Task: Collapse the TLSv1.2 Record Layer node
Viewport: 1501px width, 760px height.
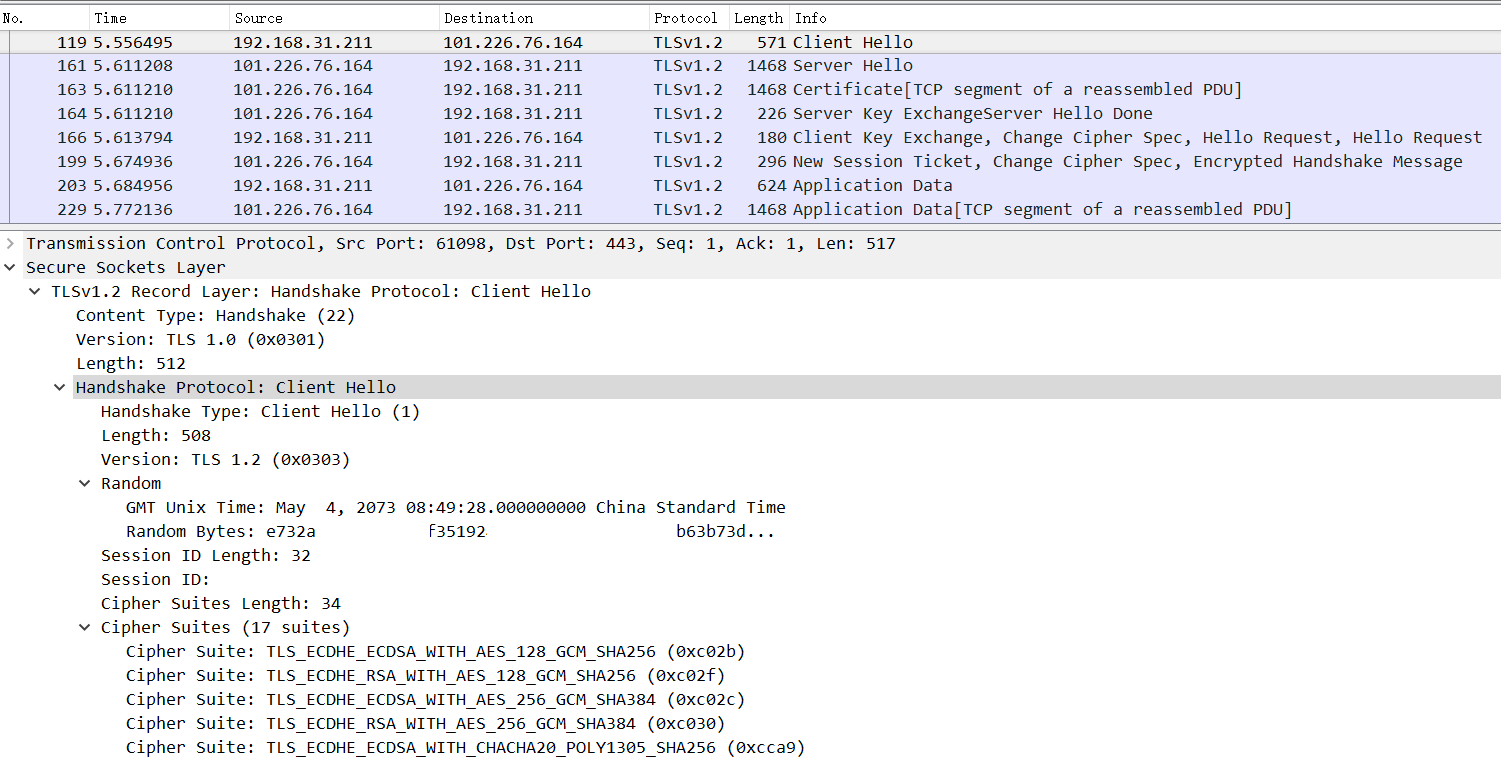Action: (35, 291)
